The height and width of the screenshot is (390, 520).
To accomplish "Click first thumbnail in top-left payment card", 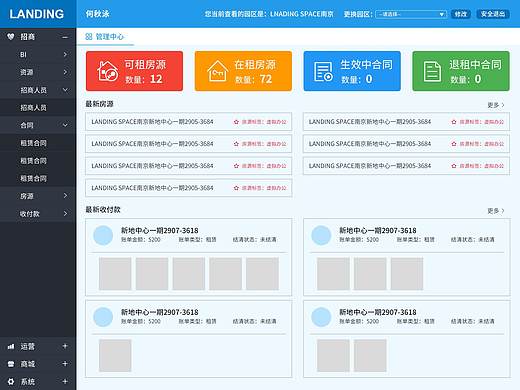I will [x=115, y=274].
